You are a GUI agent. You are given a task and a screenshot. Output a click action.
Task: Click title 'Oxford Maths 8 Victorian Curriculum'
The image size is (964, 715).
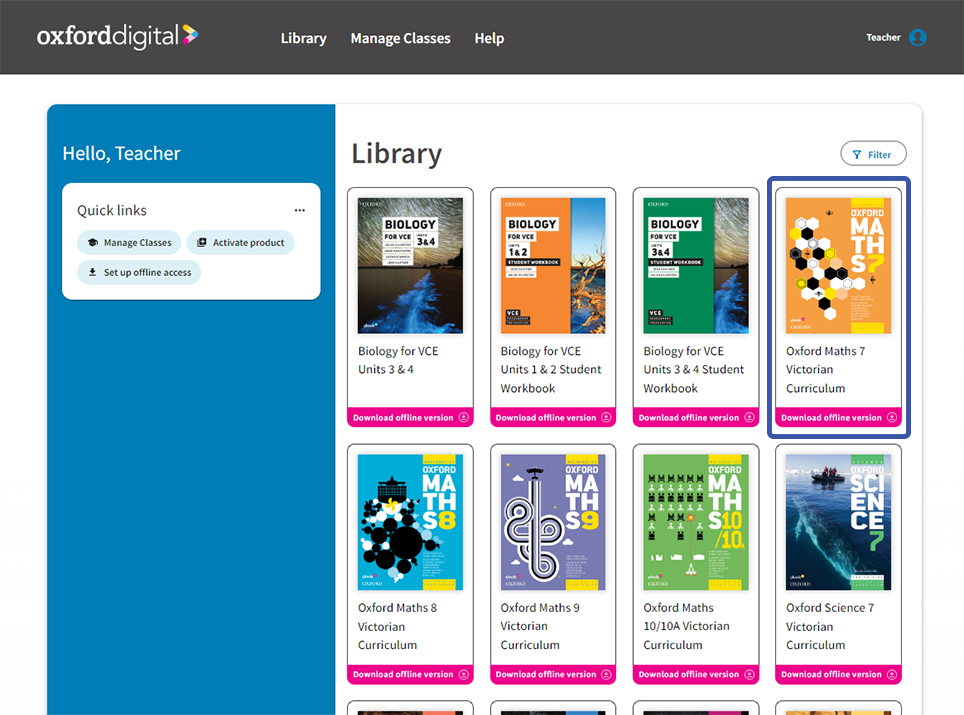point(397,626)
